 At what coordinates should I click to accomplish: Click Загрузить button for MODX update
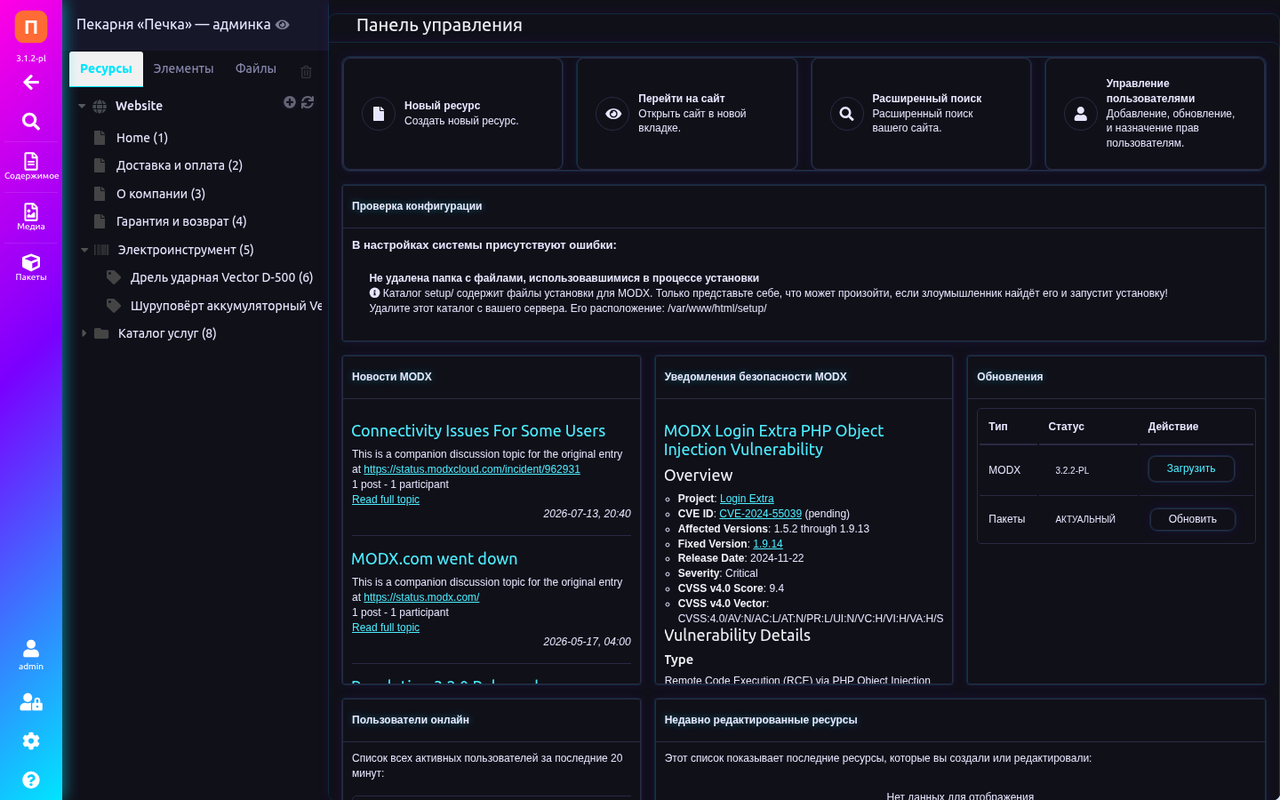pyautogui.click(x=1191, y=469)
